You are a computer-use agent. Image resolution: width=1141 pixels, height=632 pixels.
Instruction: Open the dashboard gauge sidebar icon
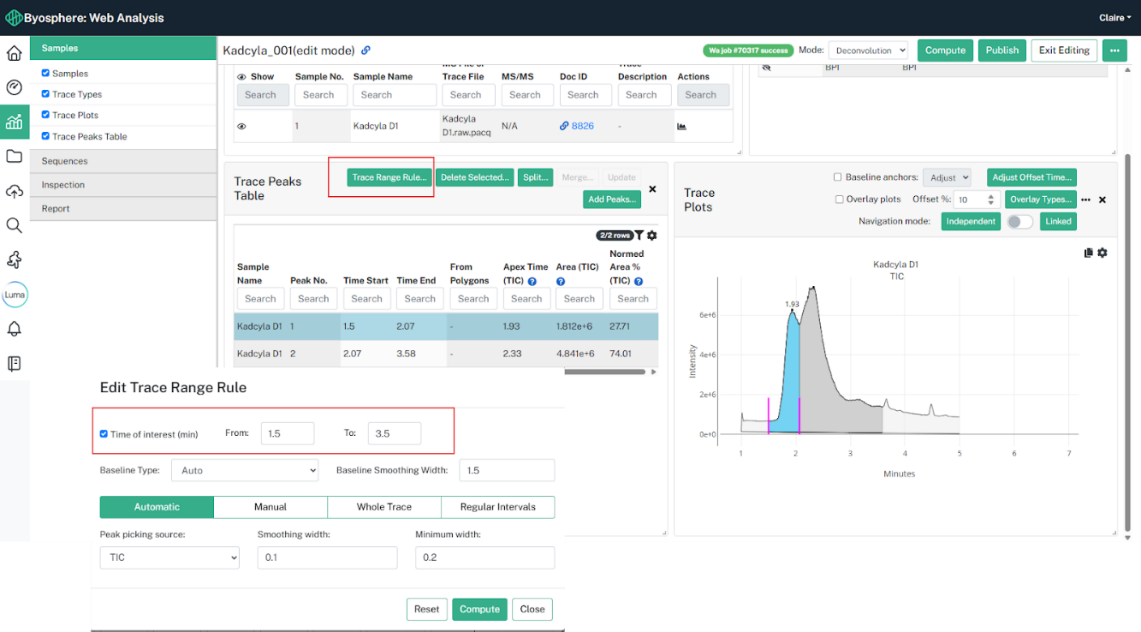click(14, 87)
